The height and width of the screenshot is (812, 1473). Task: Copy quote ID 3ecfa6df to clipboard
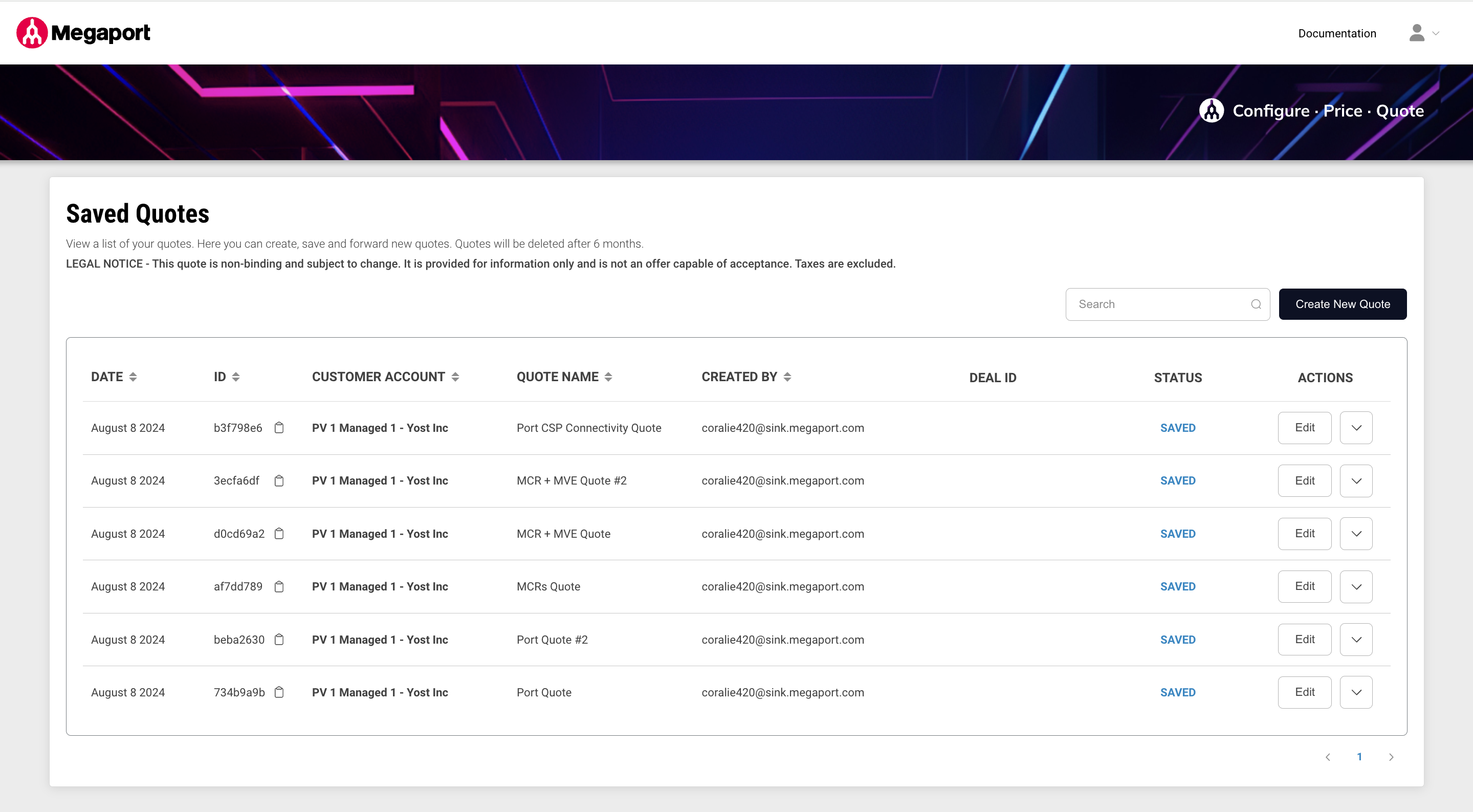point(279,481)
